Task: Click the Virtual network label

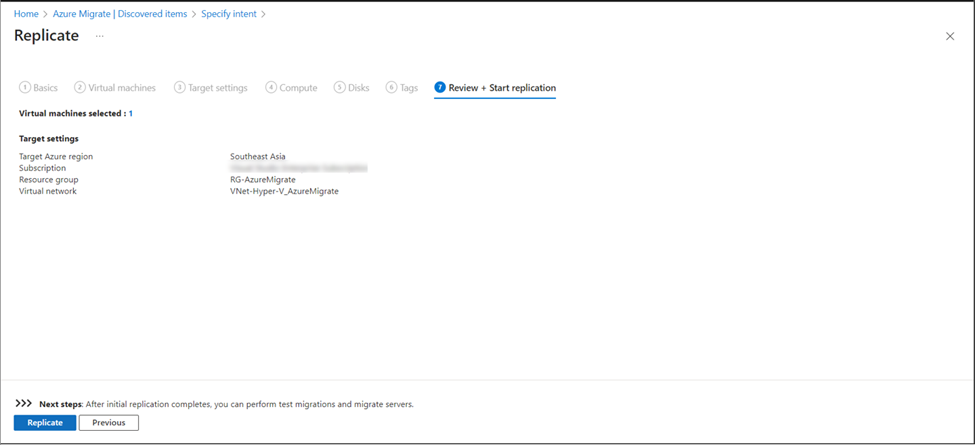Action: click(x=48, y=191)
